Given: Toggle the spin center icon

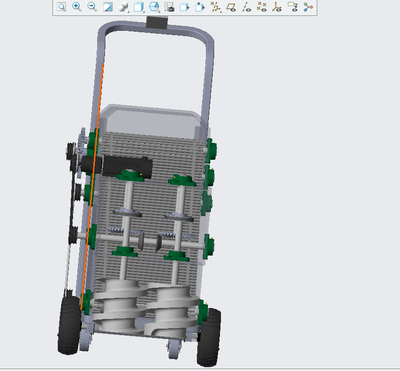Looking at the screenshot, I should [308, 7].
